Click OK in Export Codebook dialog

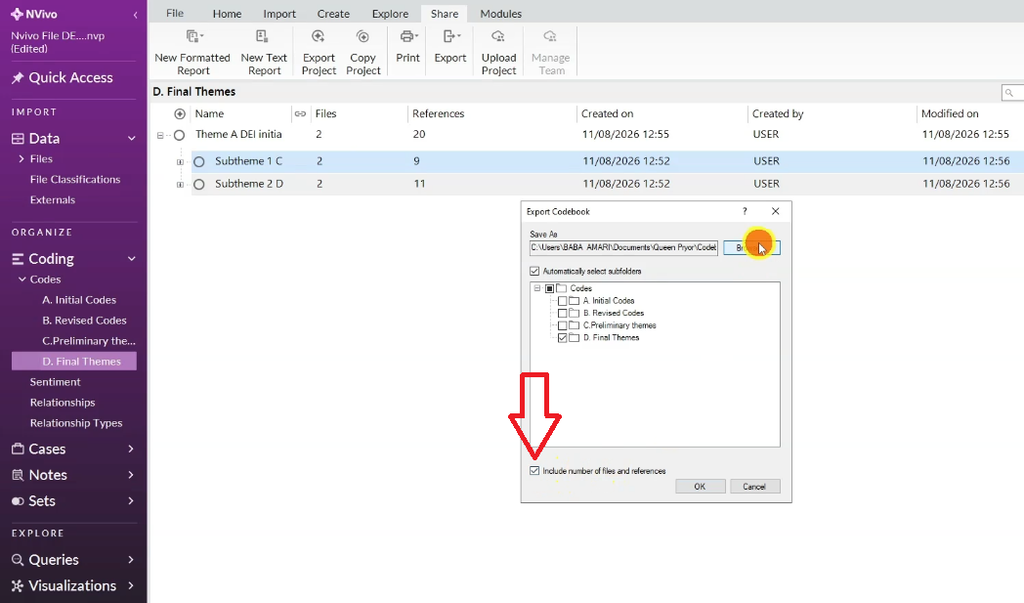(700, 486)
